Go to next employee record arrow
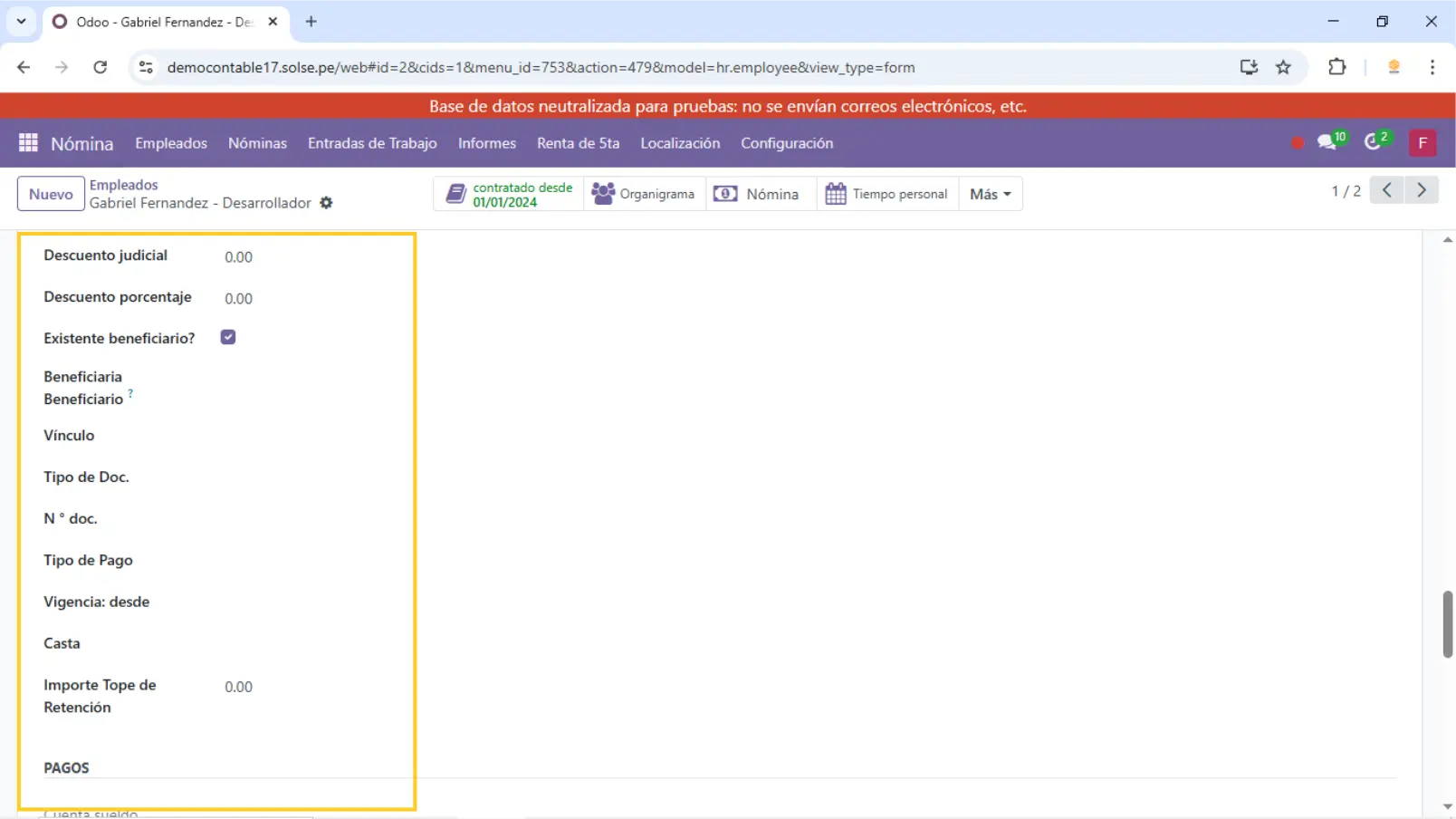1456x819 pixels. point(1422,190)
